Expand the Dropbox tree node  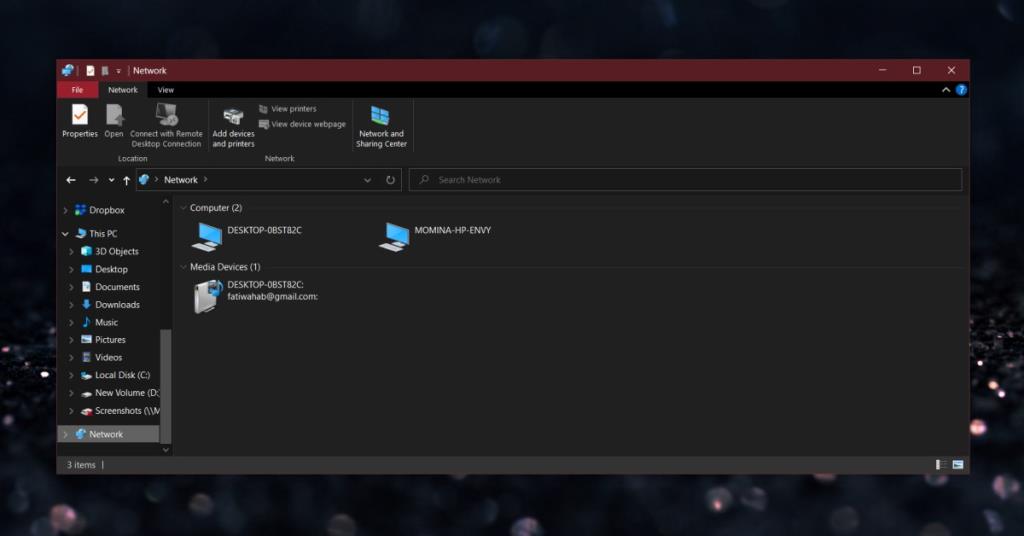pos(65,210)
